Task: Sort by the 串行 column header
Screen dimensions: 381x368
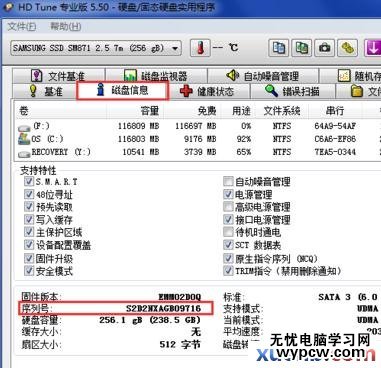Action: [335, 110]
